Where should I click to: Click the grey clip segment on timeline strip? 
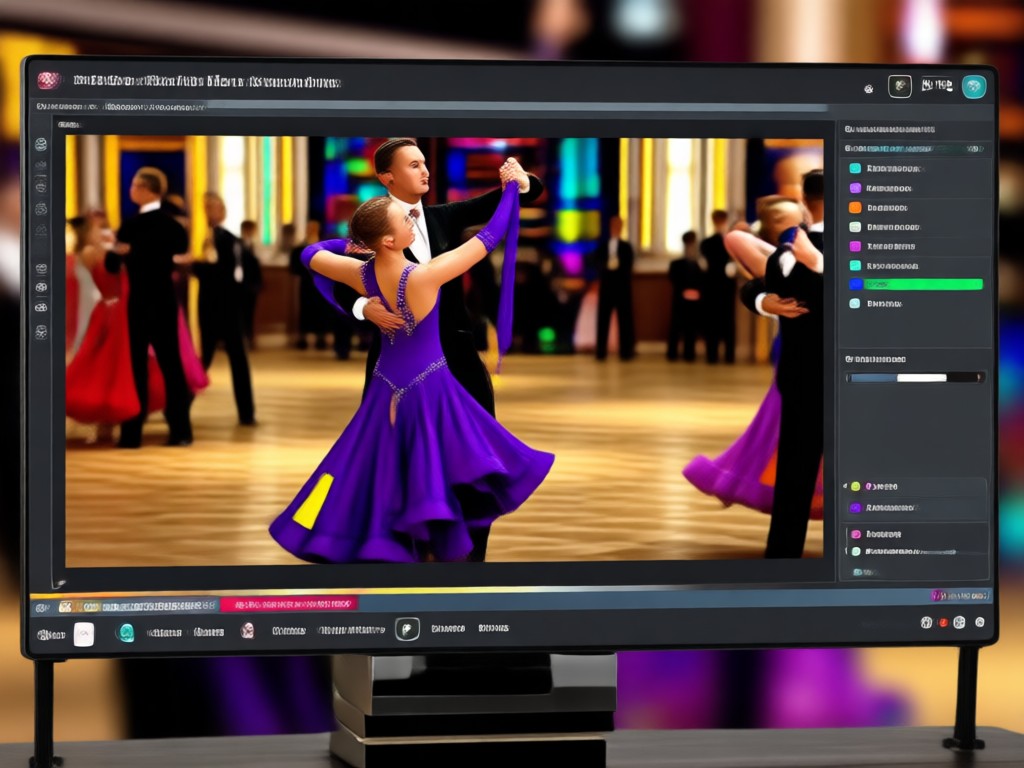point(159,606)
